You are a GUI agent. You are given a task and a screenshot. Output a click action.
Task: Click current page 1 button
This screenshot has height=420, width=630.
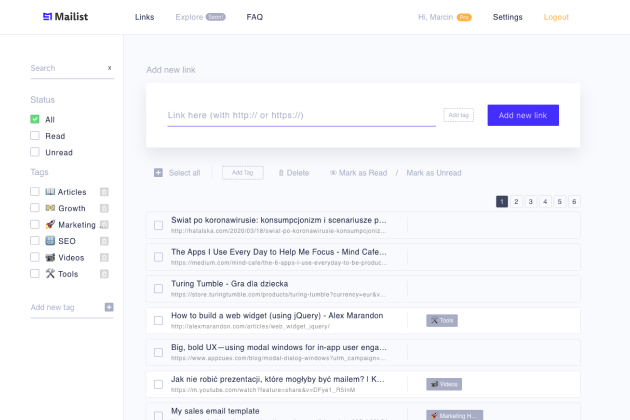(502, 201)
